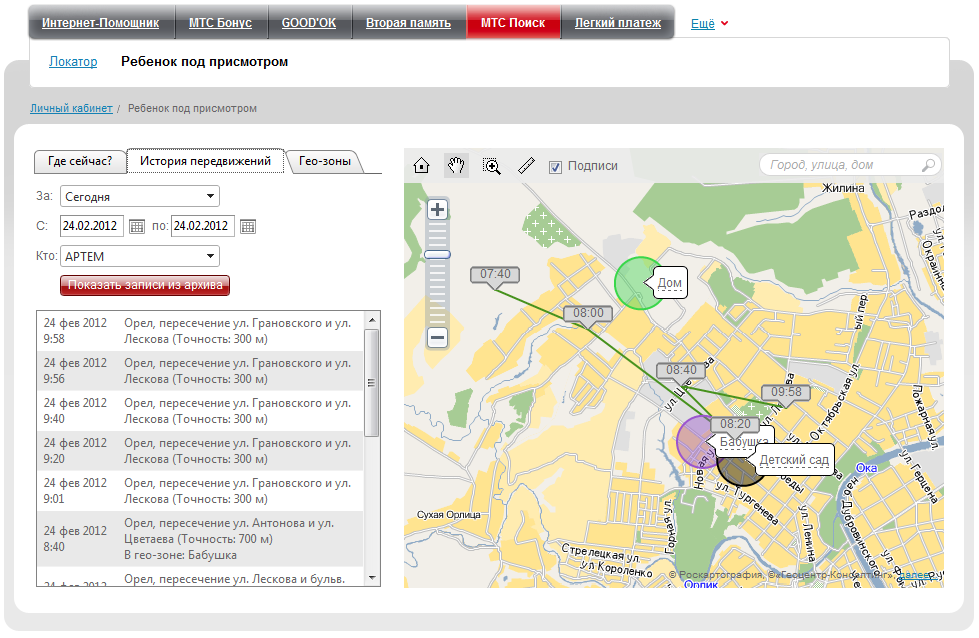Select the 9:20 history record
The height and width of the screenshot is (638, 979).
click(200, 451)
